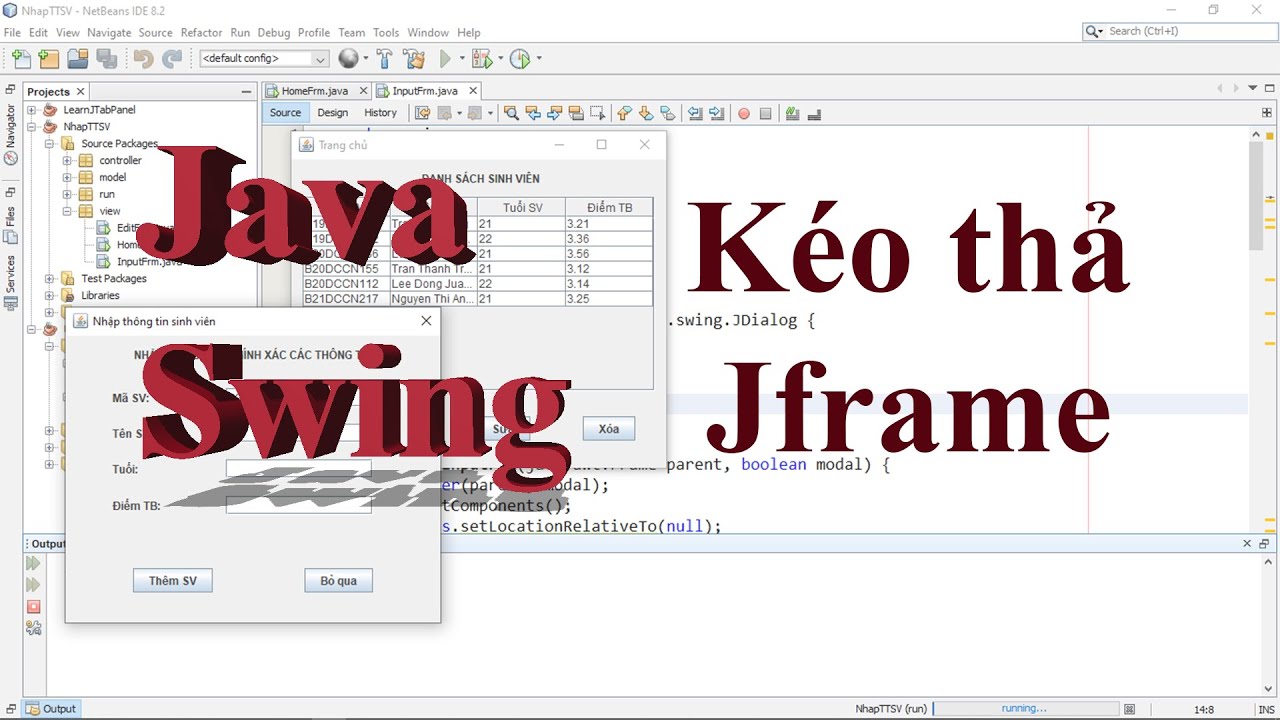The image size is (1280, 720).
Task: Click the Tuổi input field
Action: (x=299, y=468)
